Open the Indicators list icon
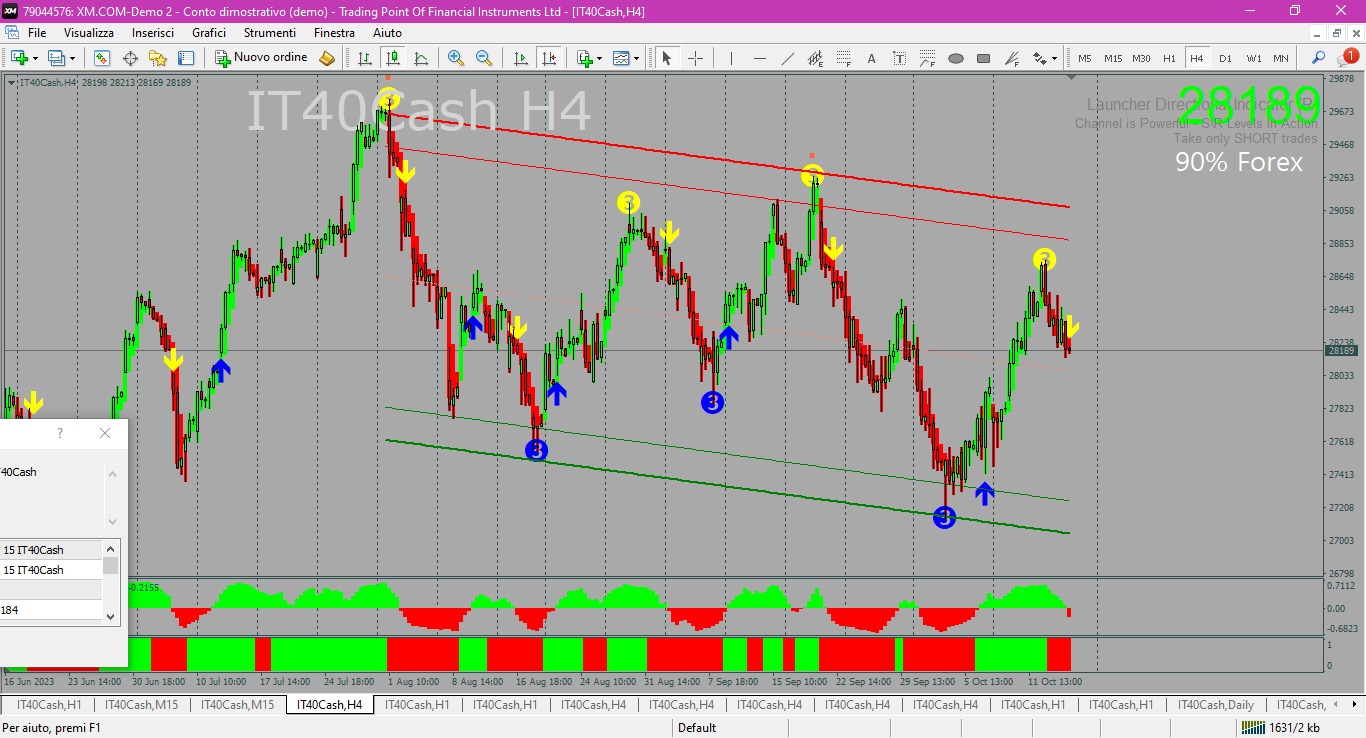1366x738 pixels. pyautogui.click(x=585, y=58)
